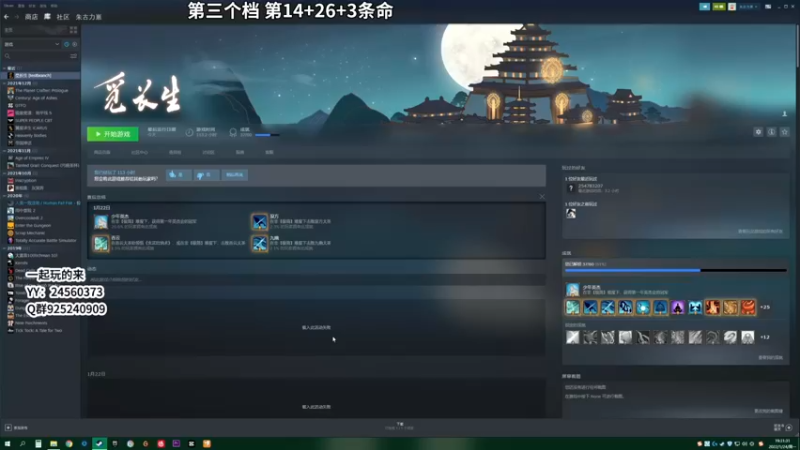This screenshot has height=450, width=800.
Task: Open the game's store page tab
Action: click(x=102, y=152)
